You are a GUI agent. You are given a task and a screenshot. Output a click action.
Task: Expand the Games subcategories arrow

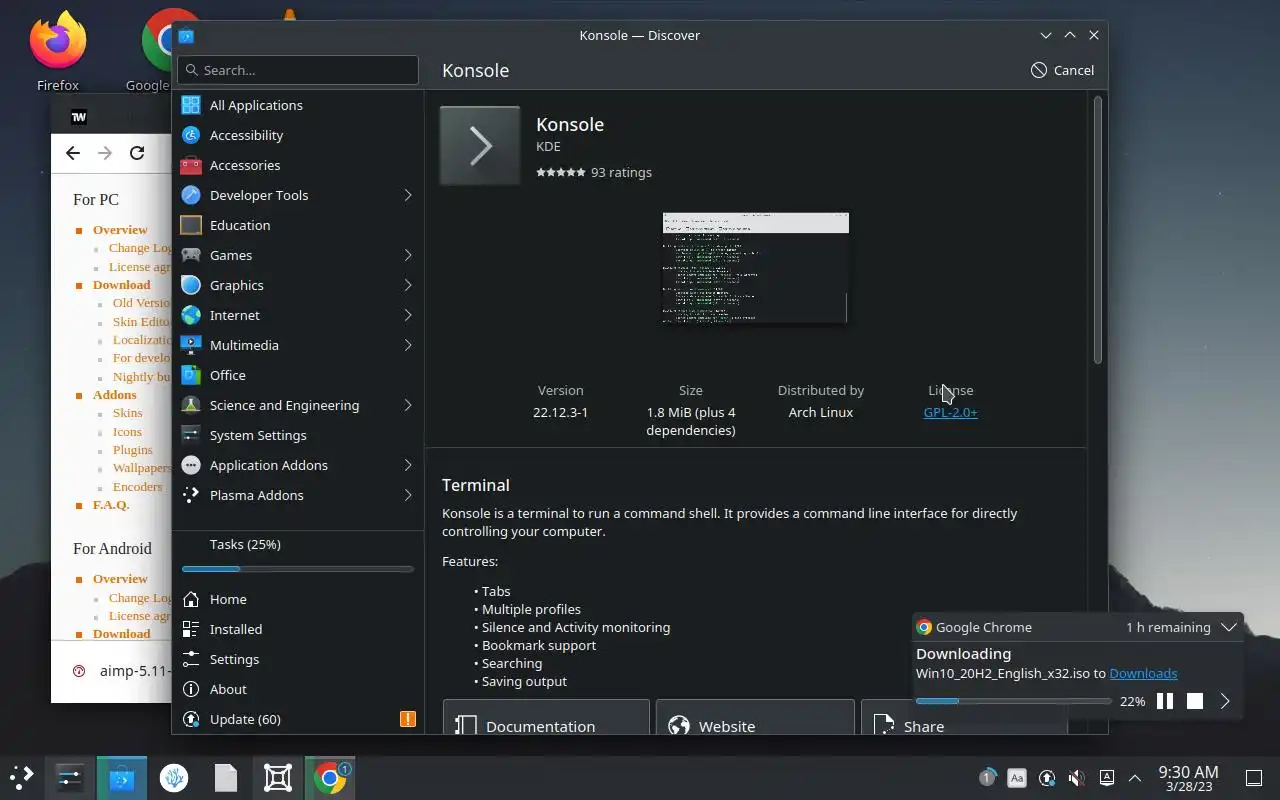pos(408,255)
